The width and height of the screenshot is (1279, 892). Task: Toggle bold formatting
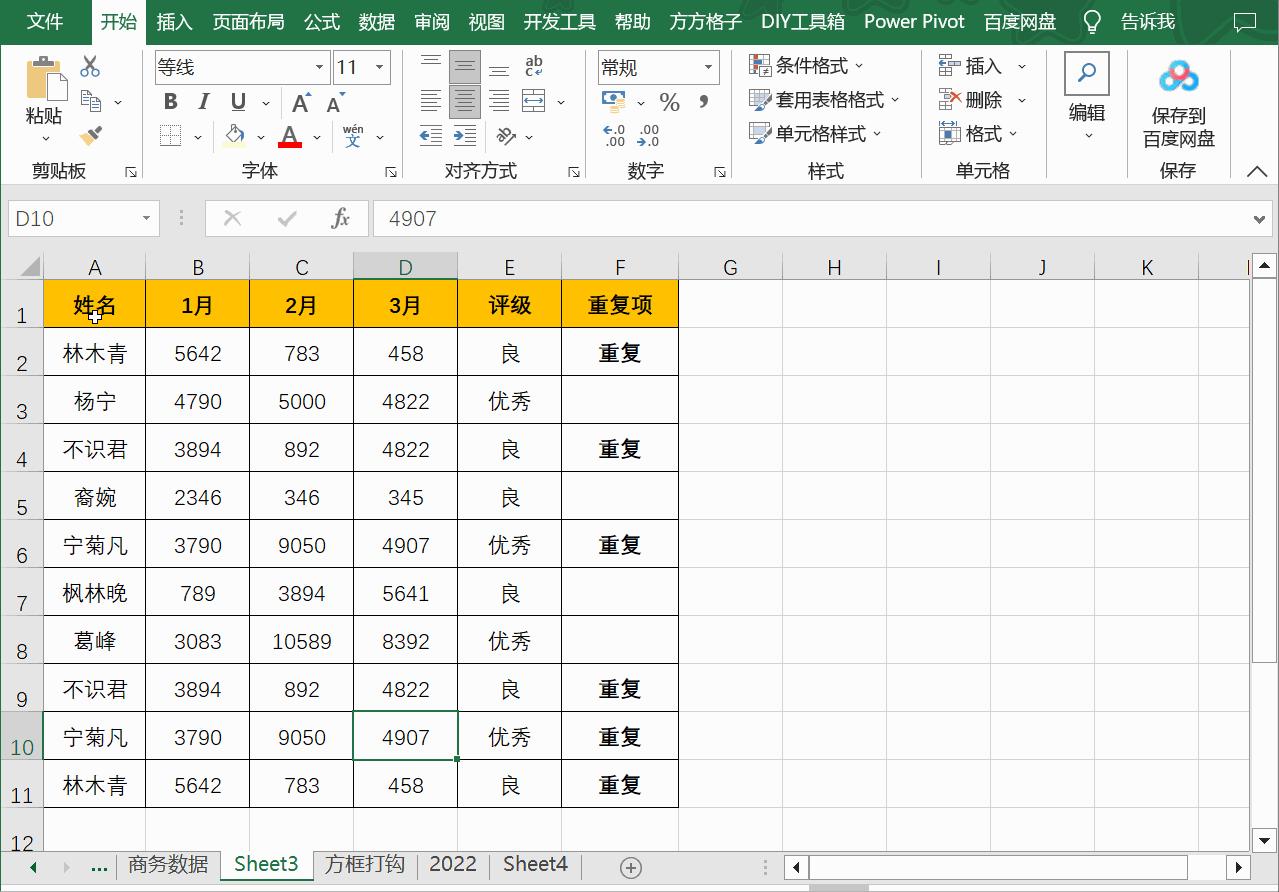[x=170, y=101]
